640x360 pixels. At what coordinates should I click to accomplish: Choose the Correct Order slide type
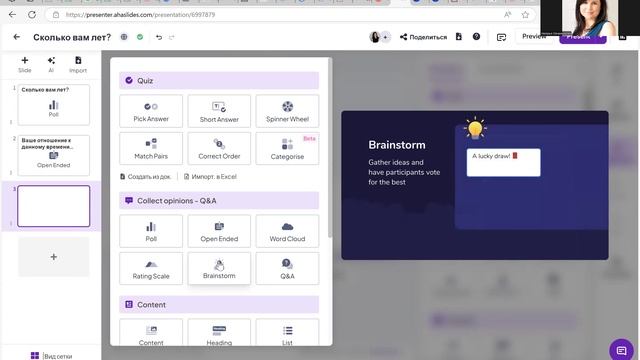219,149
